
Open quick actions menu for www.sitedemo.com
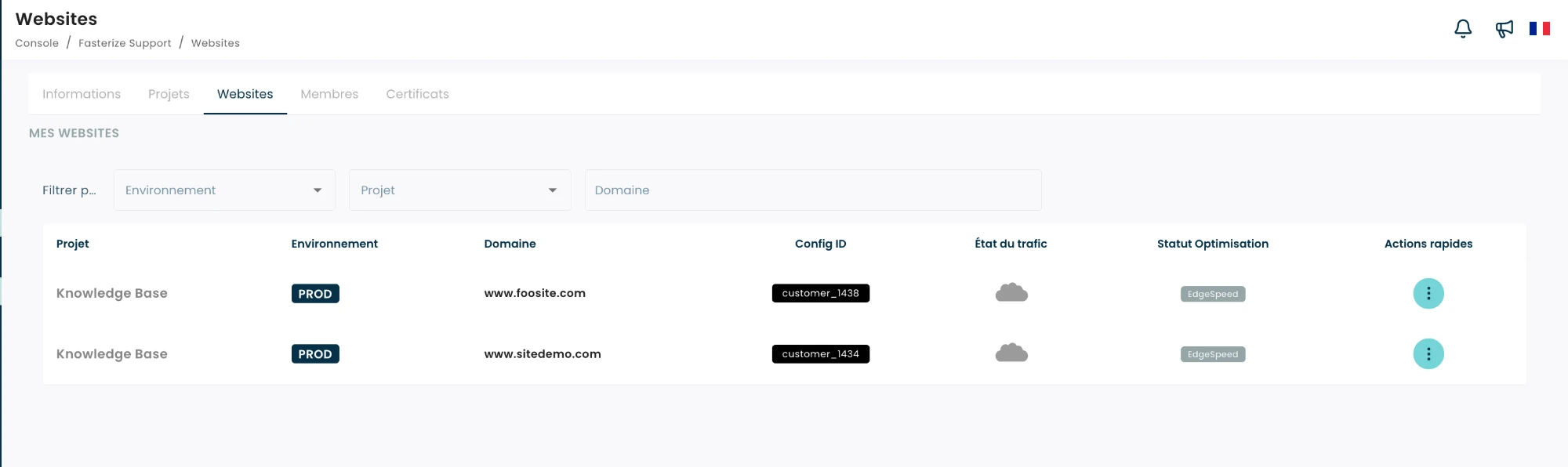[1428, 354]
